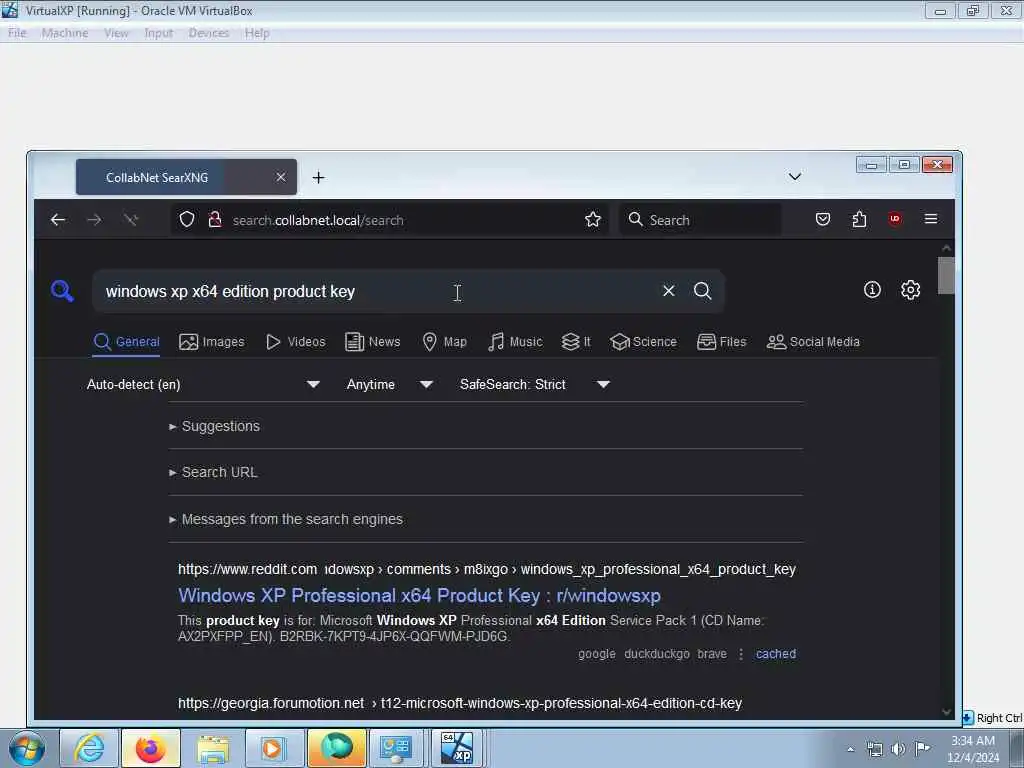Click the Windows Start orb

[27, 749]
